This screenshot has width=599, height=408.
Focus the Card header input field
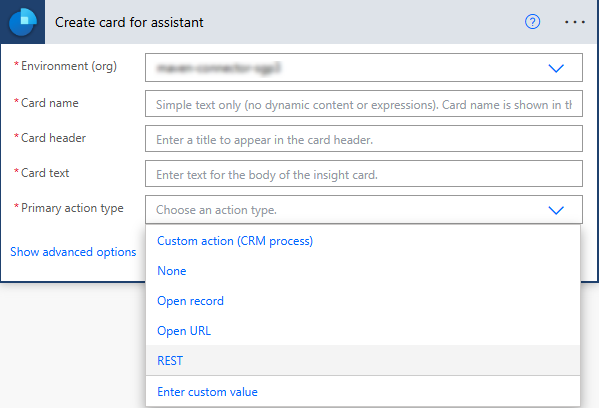(x=364, y=139)
